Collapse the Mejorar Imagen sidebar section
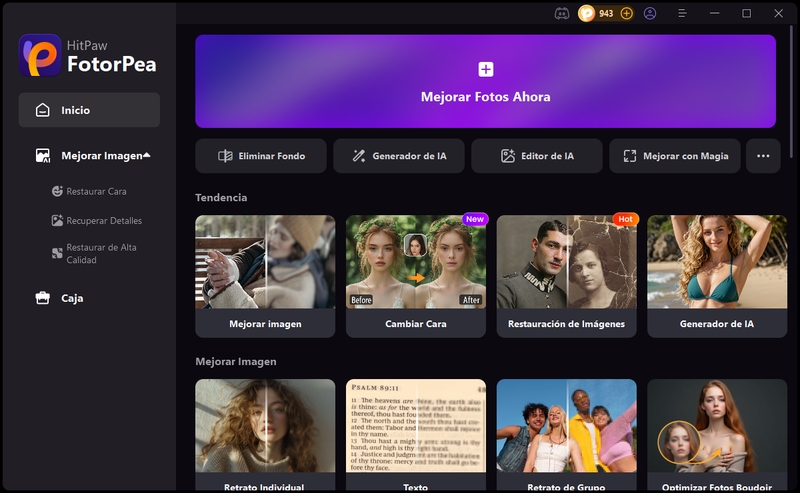Viewport: 800px width, 493px height. [x=147, y=156]
